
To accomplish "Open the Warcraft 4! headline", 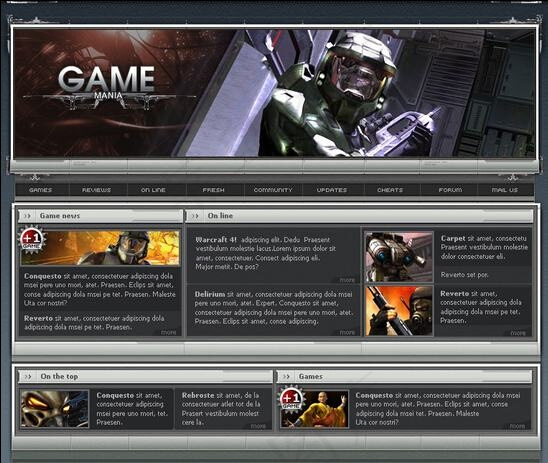I will click(216, 240).
